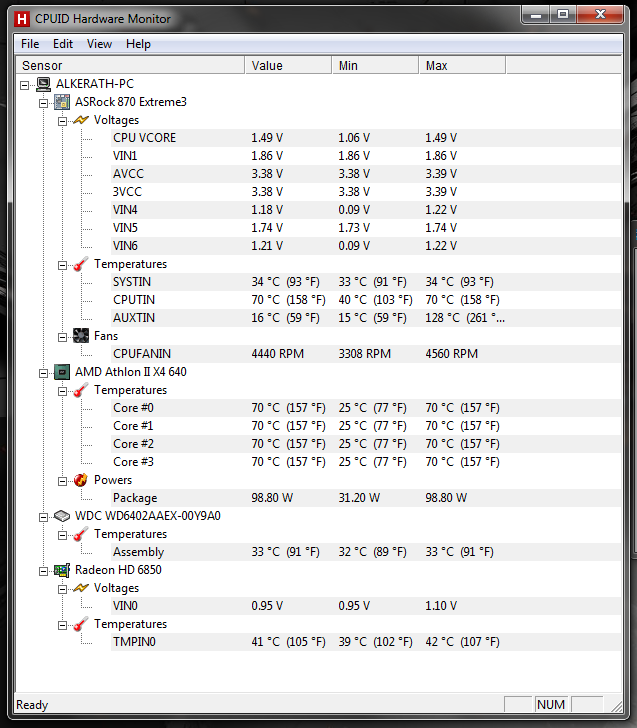Click the lightning icon under Radeon Voltages
637x728 pixels.
pyautogui.click(x=81, y=588)
